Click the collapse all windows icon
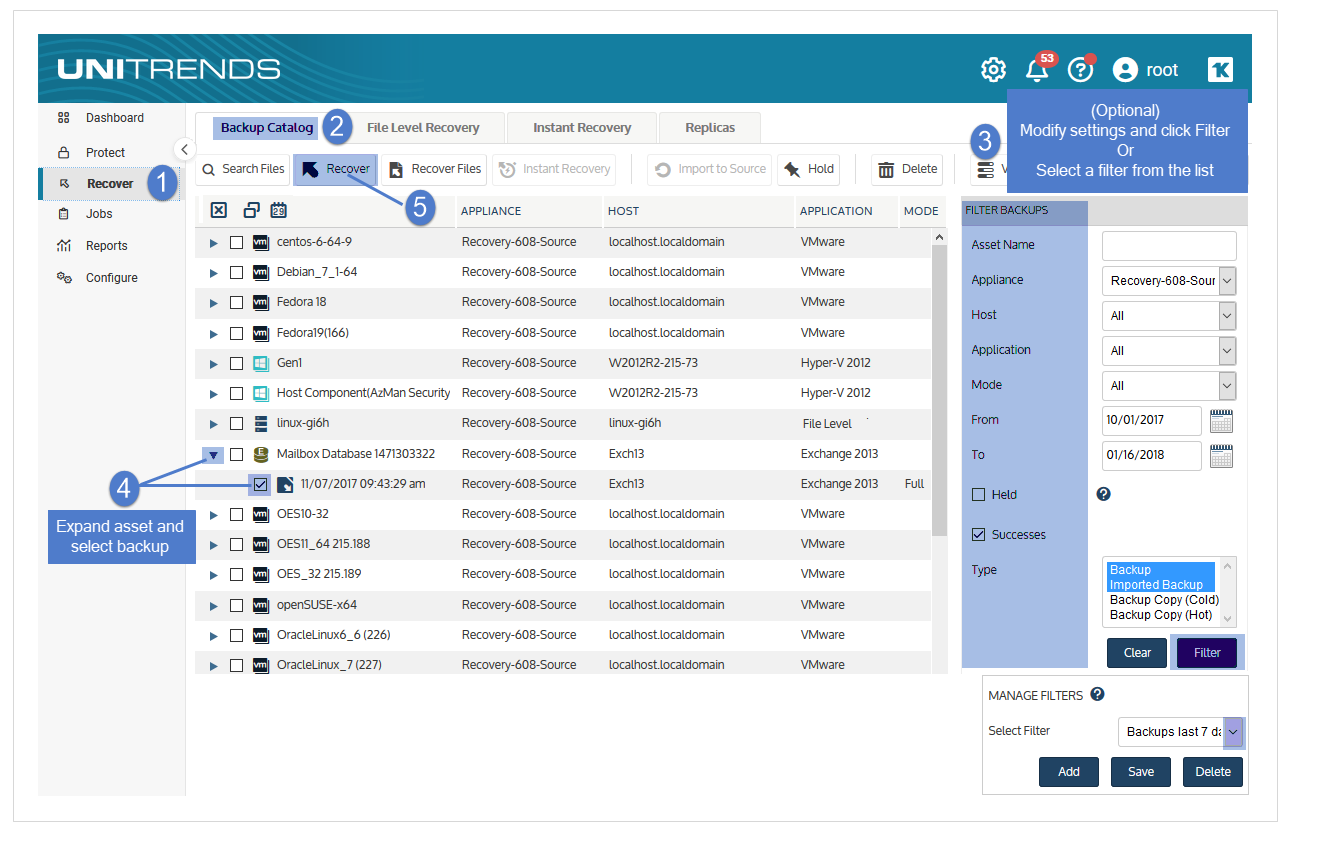 [x=252, y=210]
